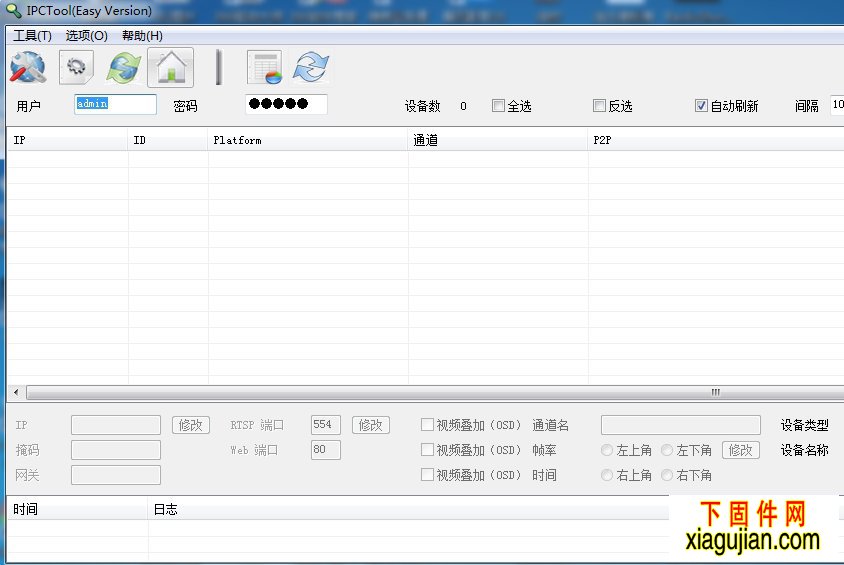
Task: Click the IPCTool magnifier title icon
Action: click(13, 10)
